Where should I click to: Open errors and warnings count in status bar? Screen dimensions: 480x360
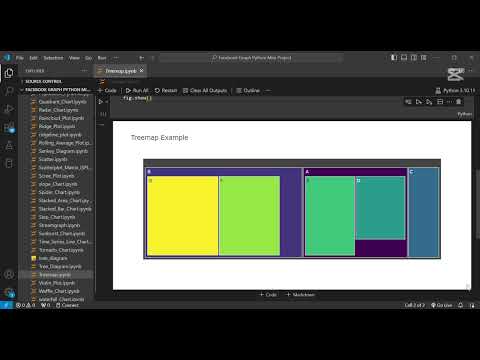(x=26, y=305)
